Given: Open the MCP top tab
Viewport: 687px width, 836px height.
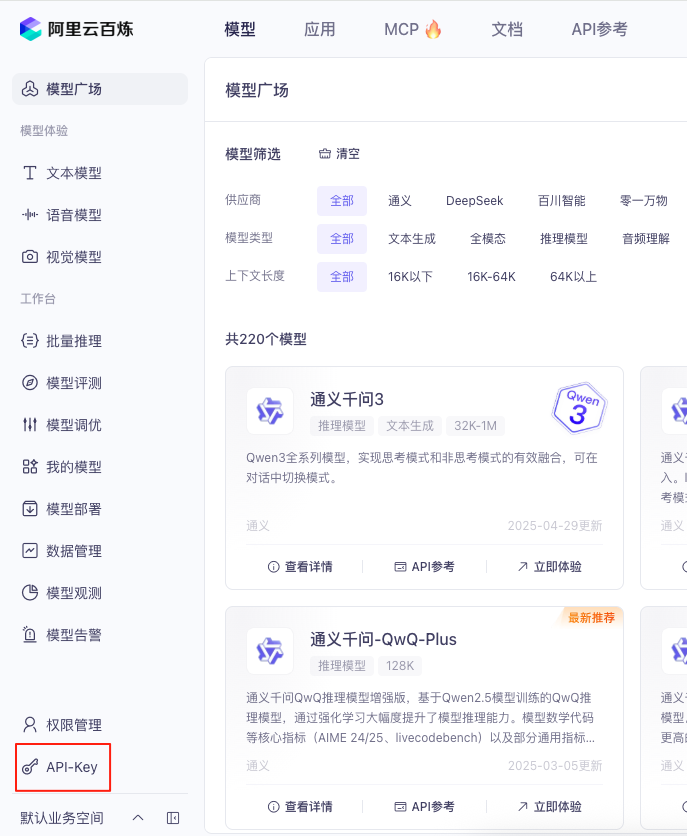Looking at the screenshot, I should (x=412, y=29).
